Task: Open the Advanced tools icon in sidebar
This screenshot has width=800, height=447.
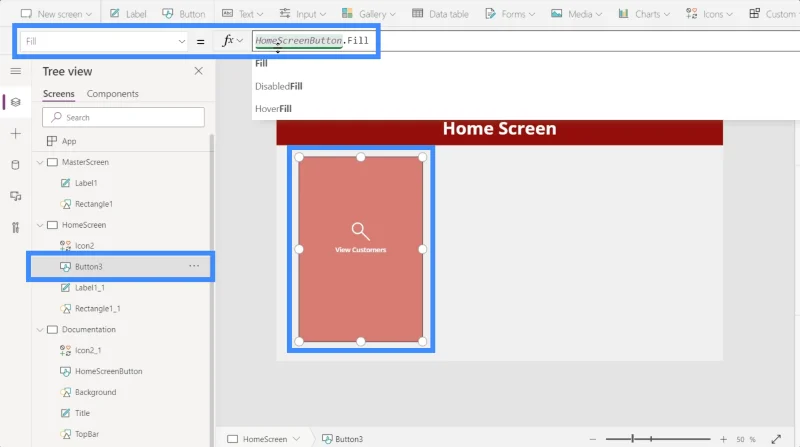Action: pyautogui.click(x=16, y=228)
